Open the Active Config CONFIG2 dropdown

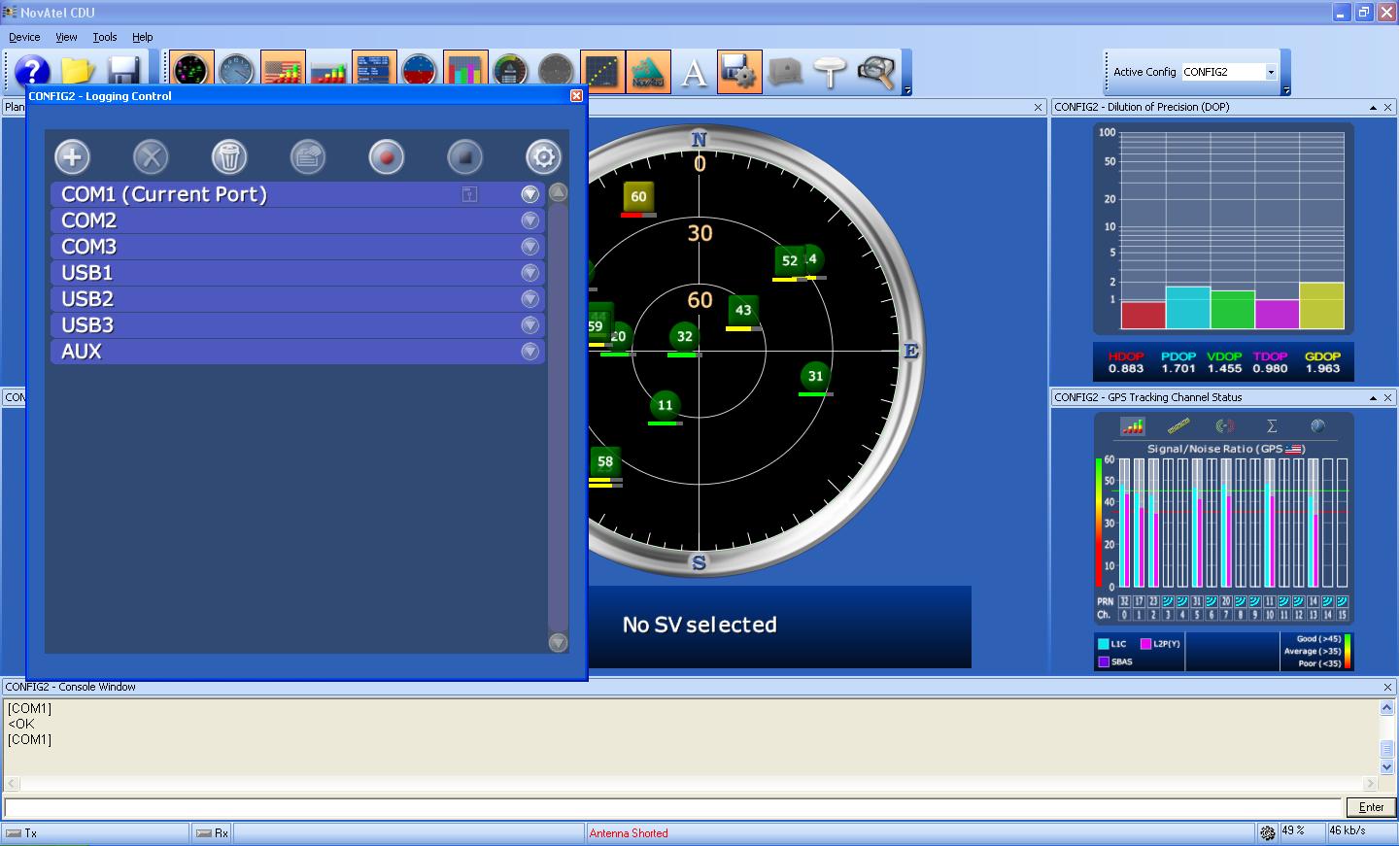[x=1270, y=72]
